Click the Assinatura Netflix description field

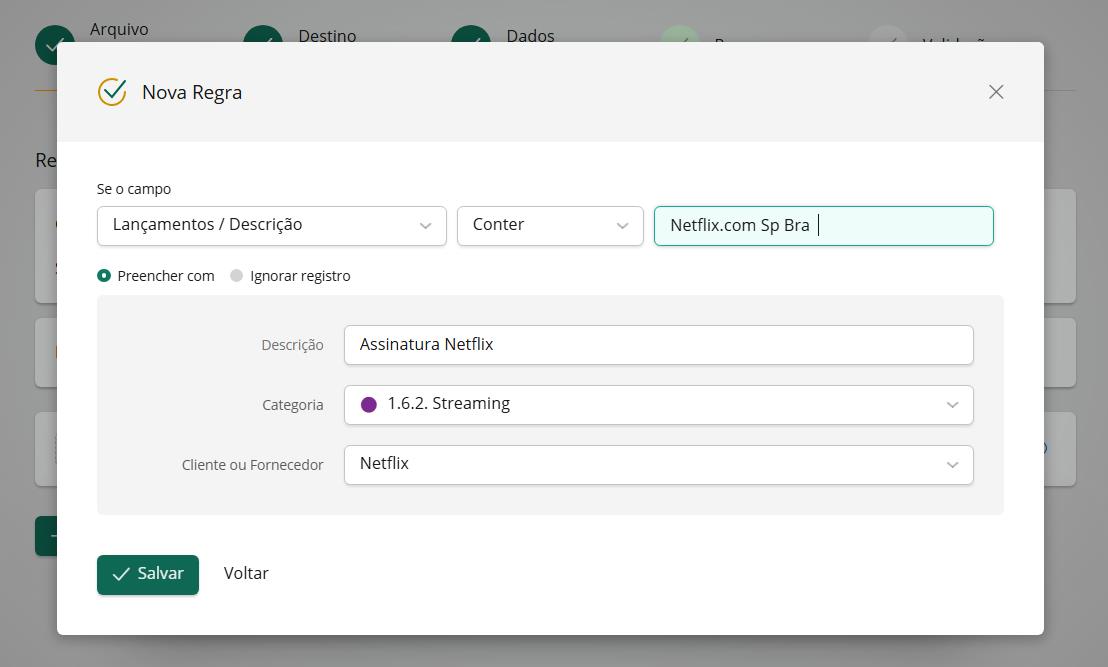click(x=659, y=345)
